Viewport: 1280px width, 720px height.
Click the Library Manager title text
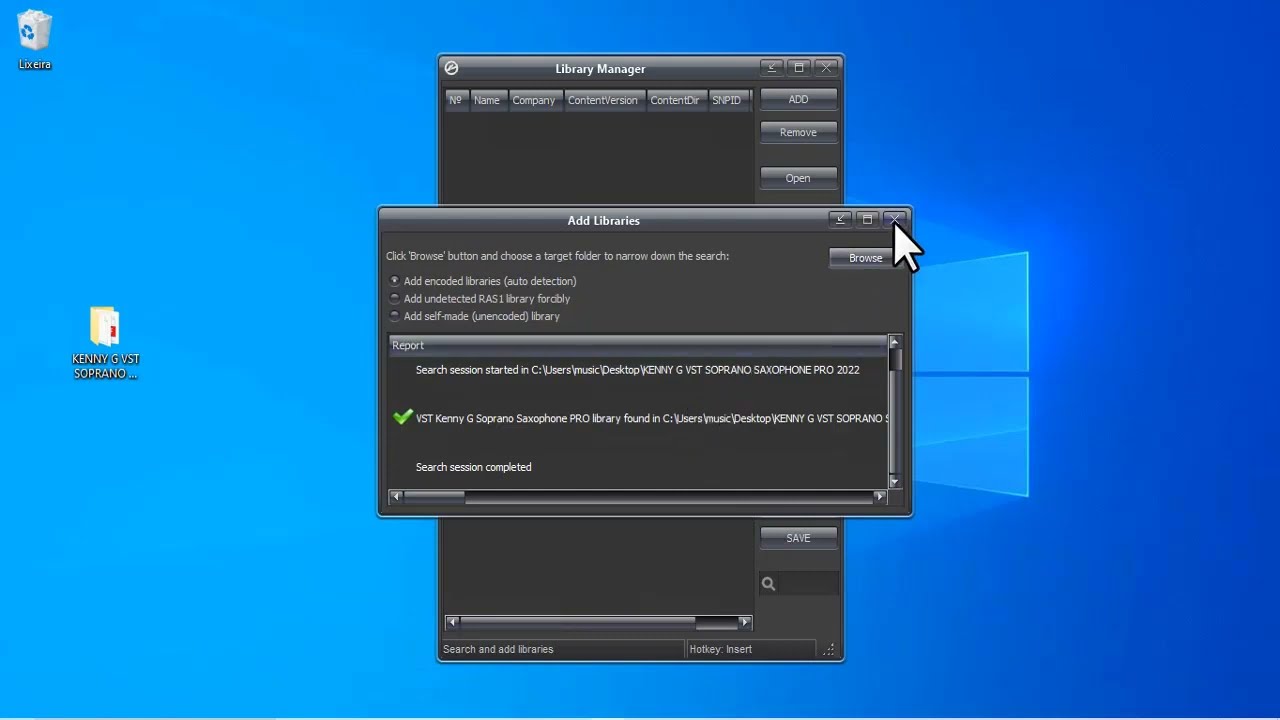click(600, 69)
